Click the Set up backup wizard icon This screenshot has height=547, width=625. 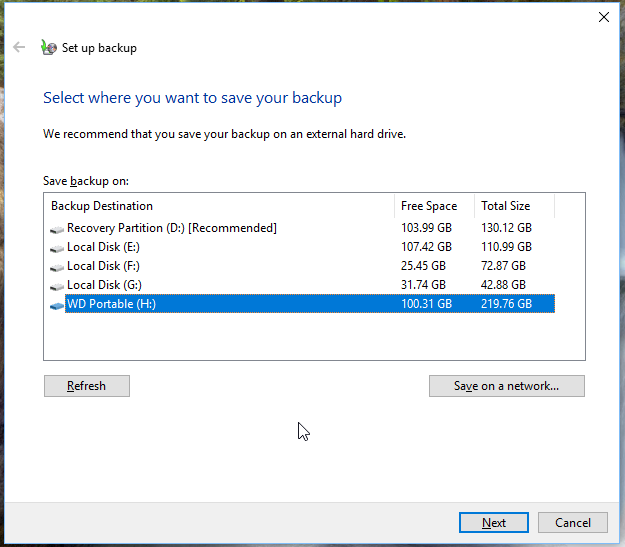click(49, 47)
